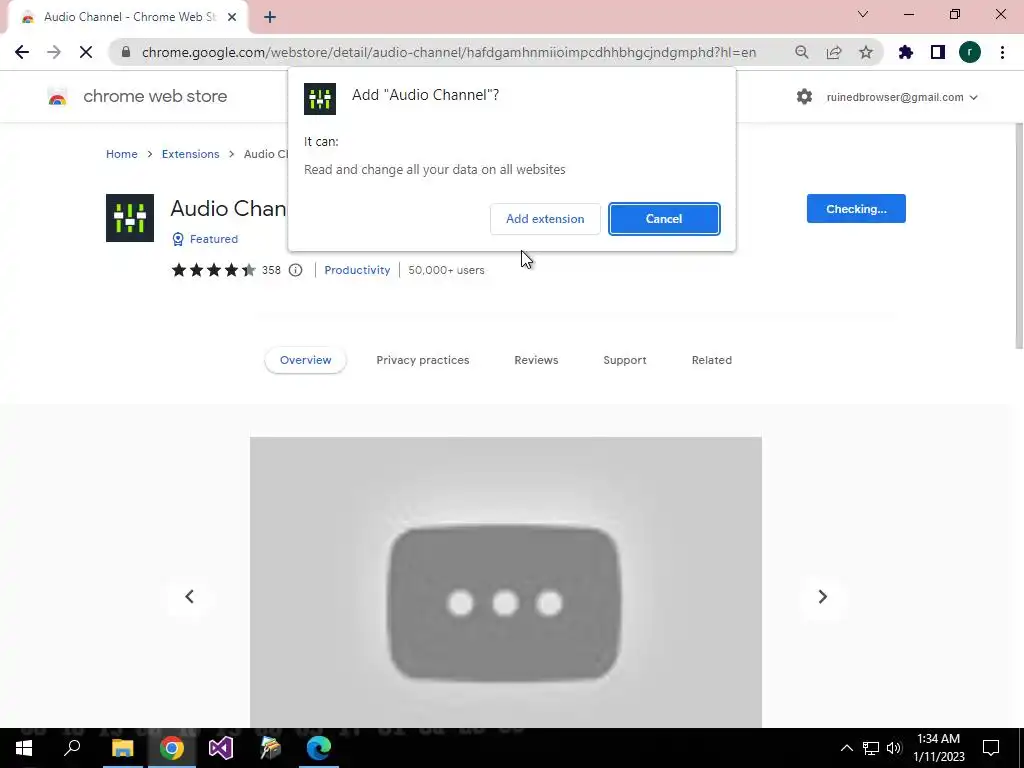Go to Home breadcrumb
Screen dimensions: 1024x768
pos(121,154)
